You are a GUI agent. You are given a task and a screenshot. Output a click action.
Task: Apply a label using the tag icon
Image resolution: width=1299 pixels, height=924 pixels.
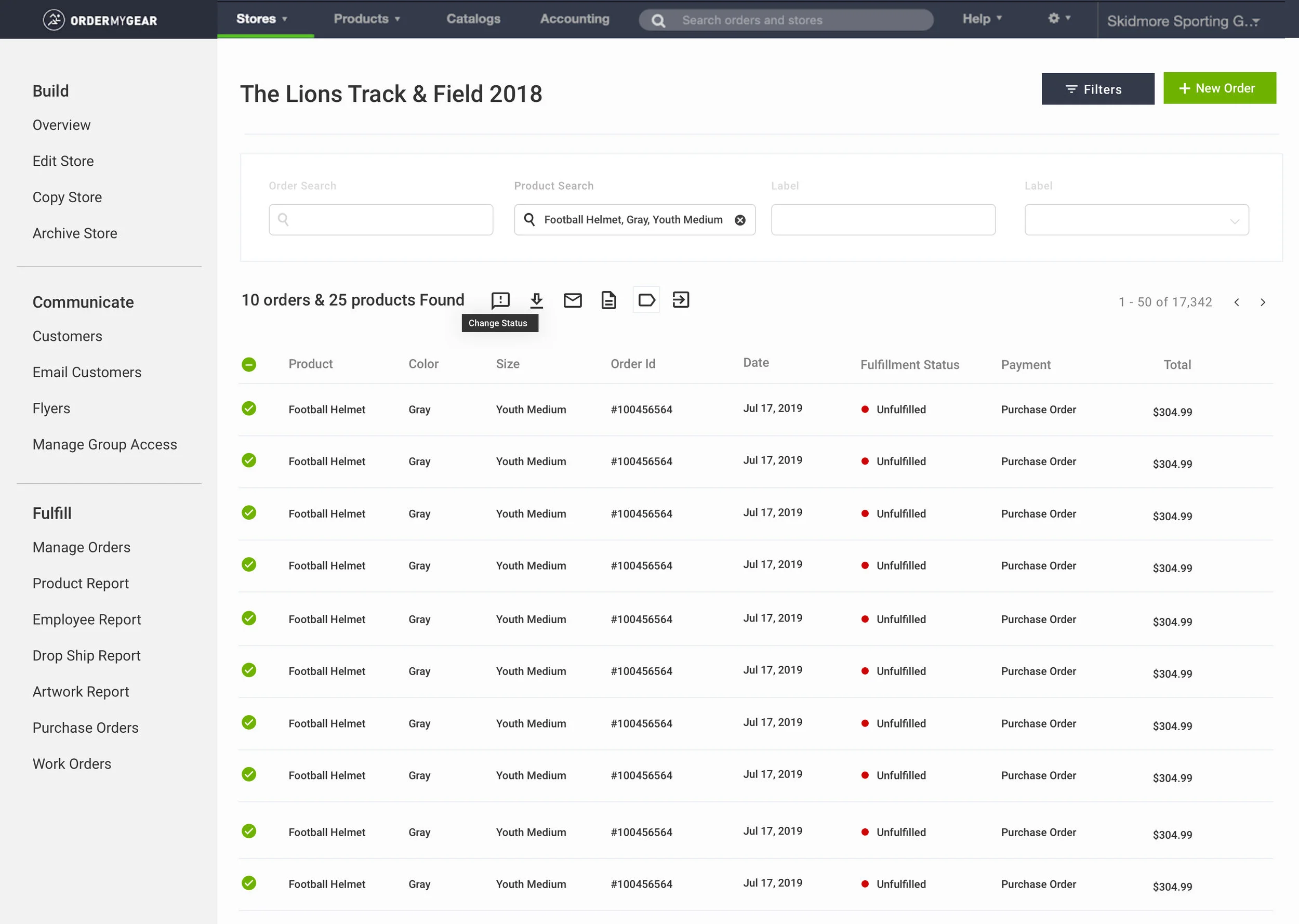coord(645,300)
